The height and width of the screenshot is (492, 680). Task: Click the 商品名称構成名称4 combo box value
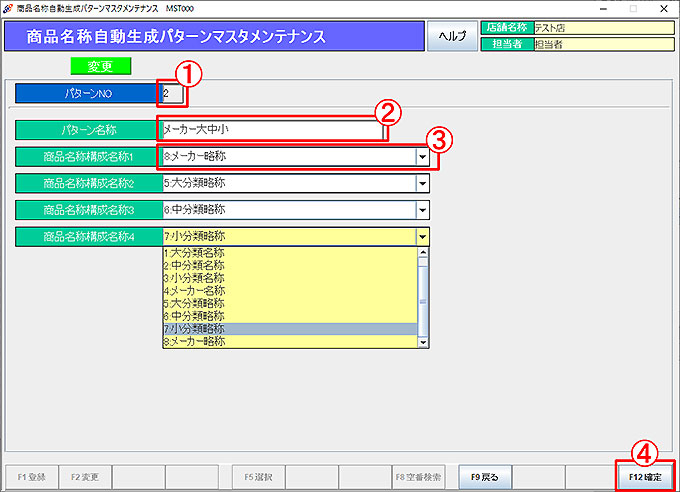289,237
